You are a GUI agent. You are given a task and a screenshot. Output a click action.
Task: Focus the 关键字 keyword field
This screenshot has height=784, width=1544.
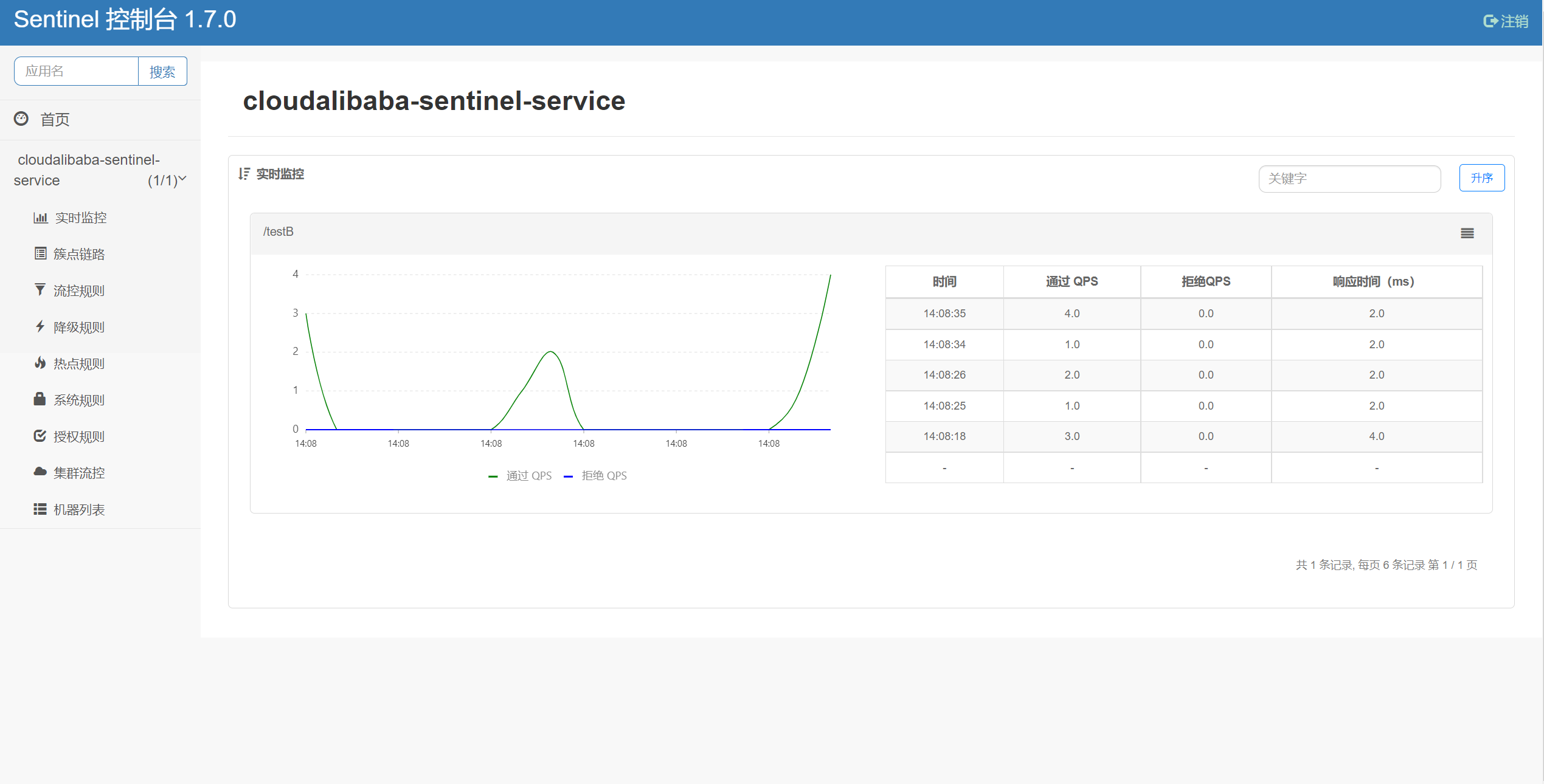click(1349, 179)
